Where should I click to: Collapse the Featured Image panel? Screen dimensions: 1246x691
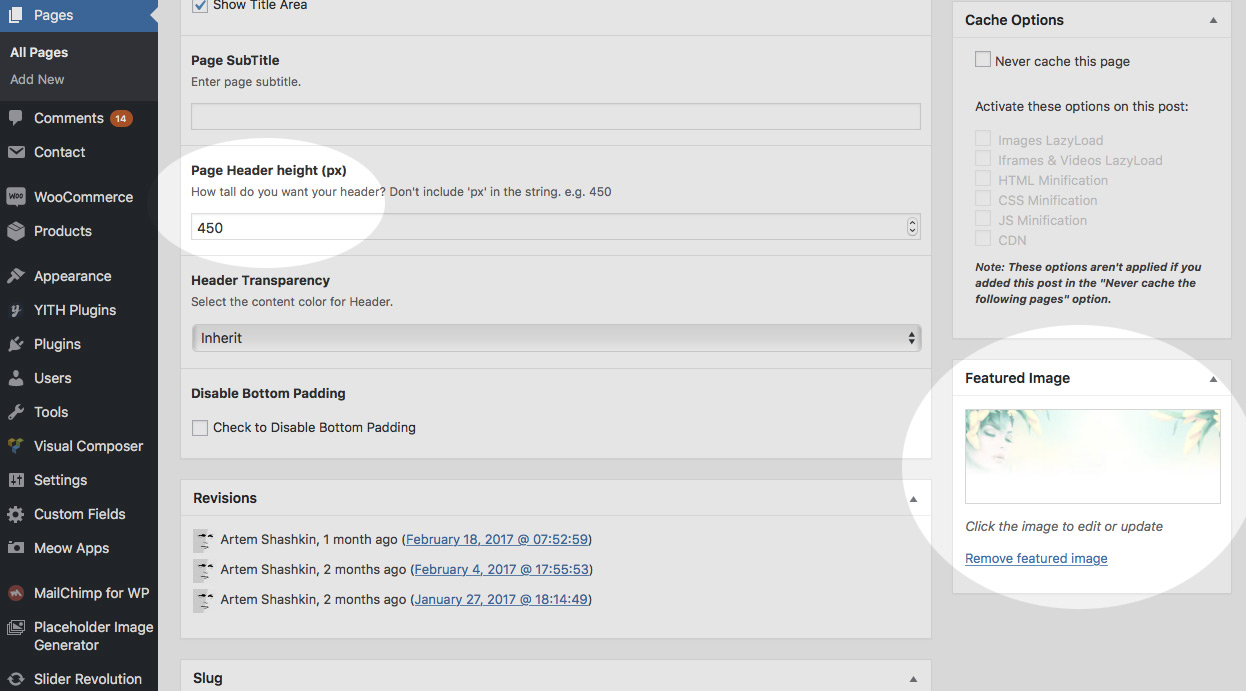point(1213,379)
